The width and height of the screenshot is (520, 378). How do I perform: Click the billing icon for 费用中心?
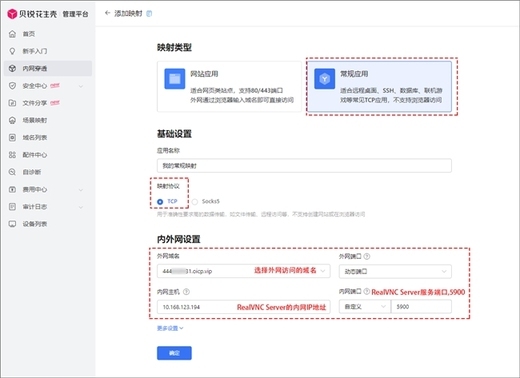tap(12, 189)
